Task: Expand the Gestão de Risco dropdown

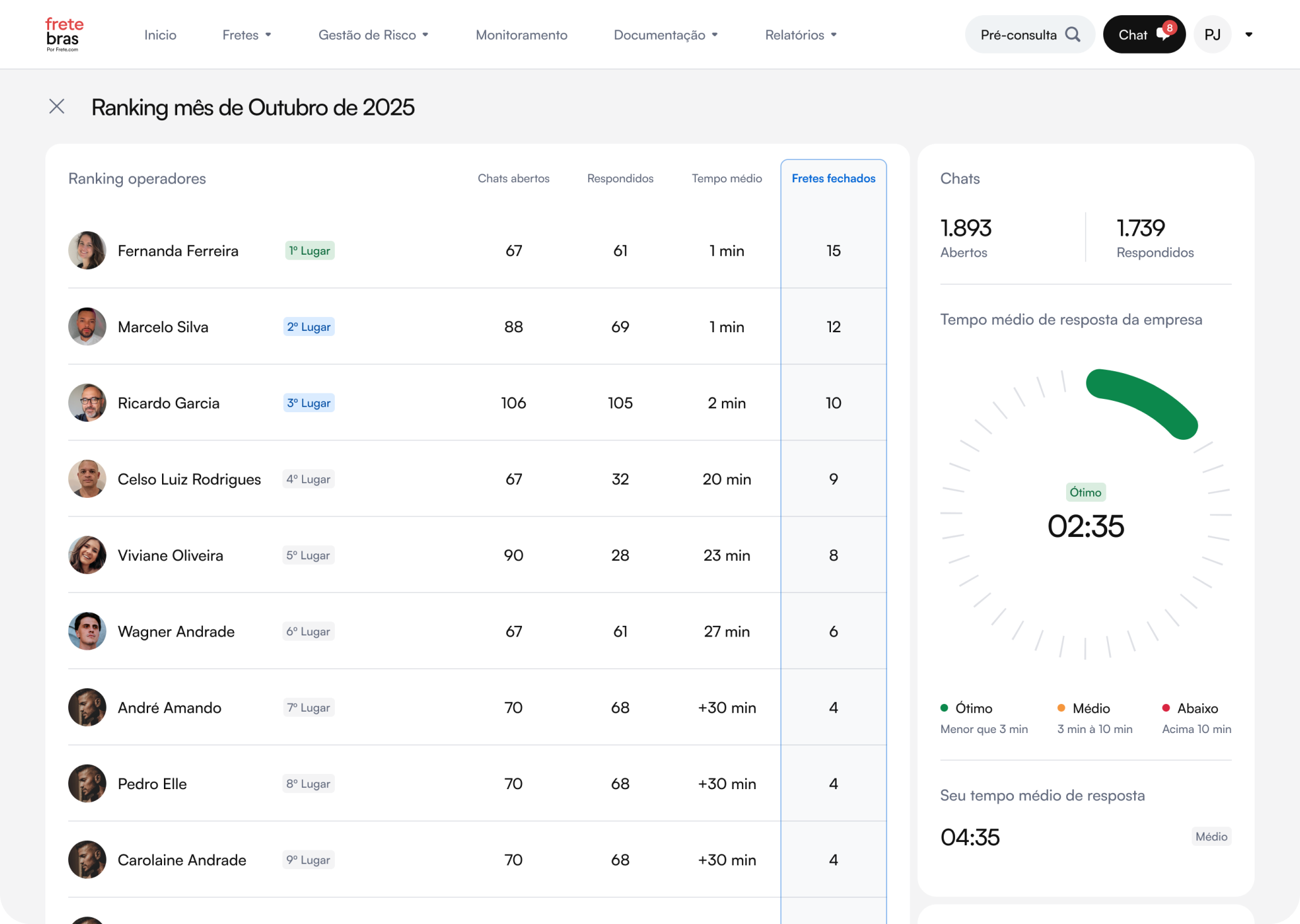Action: (373, 35)
